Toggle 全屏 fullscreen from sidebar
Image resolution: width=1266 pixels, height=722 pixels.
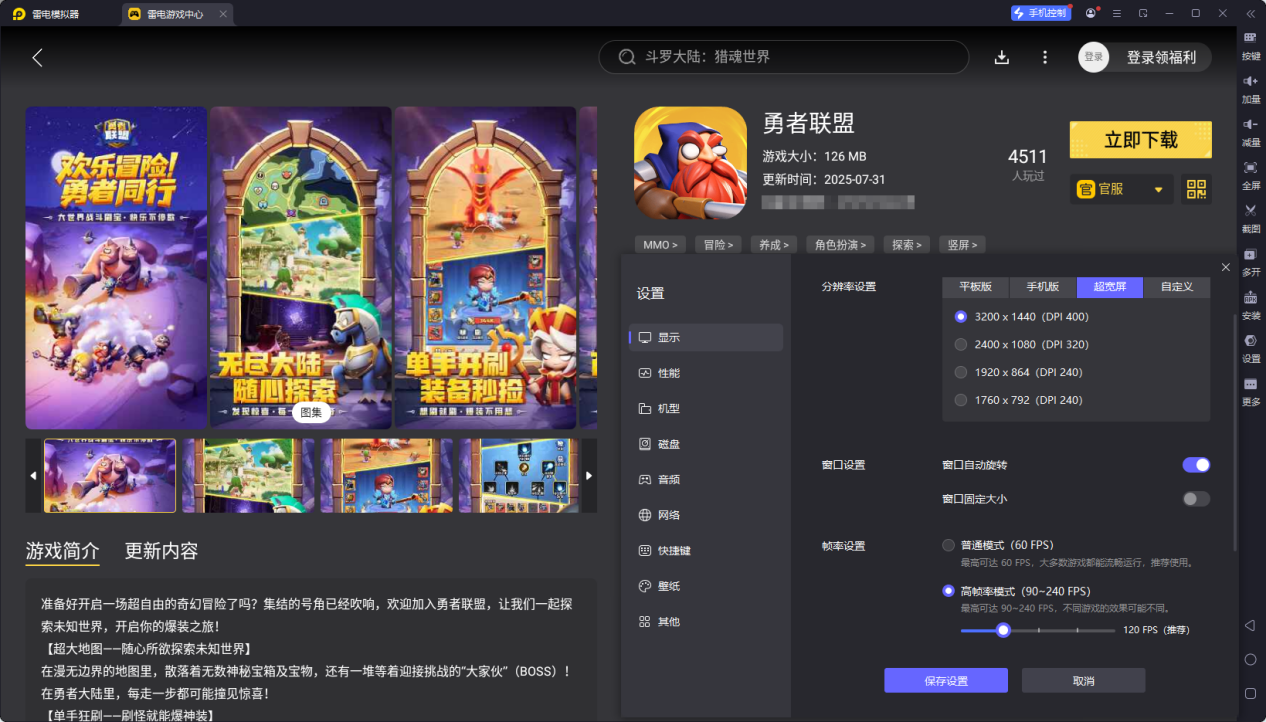pos(1250,173)
